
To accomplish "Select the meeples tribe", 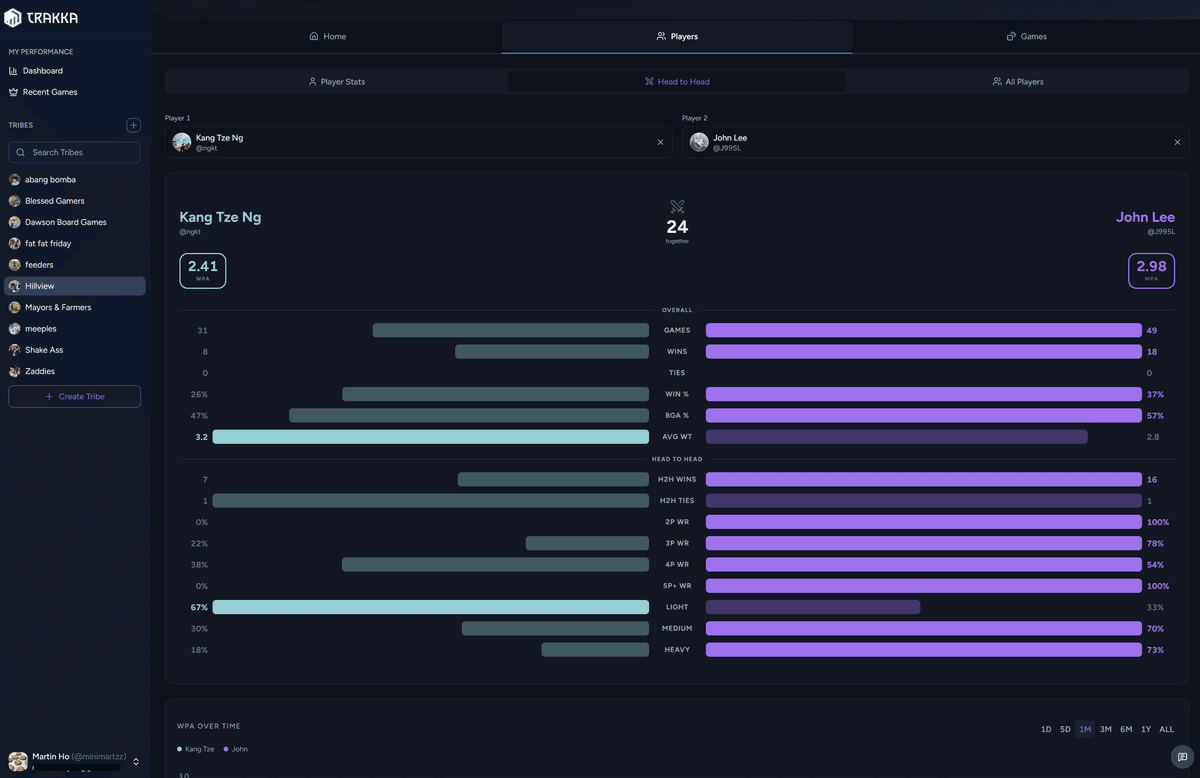I will (x=74, y=329).
